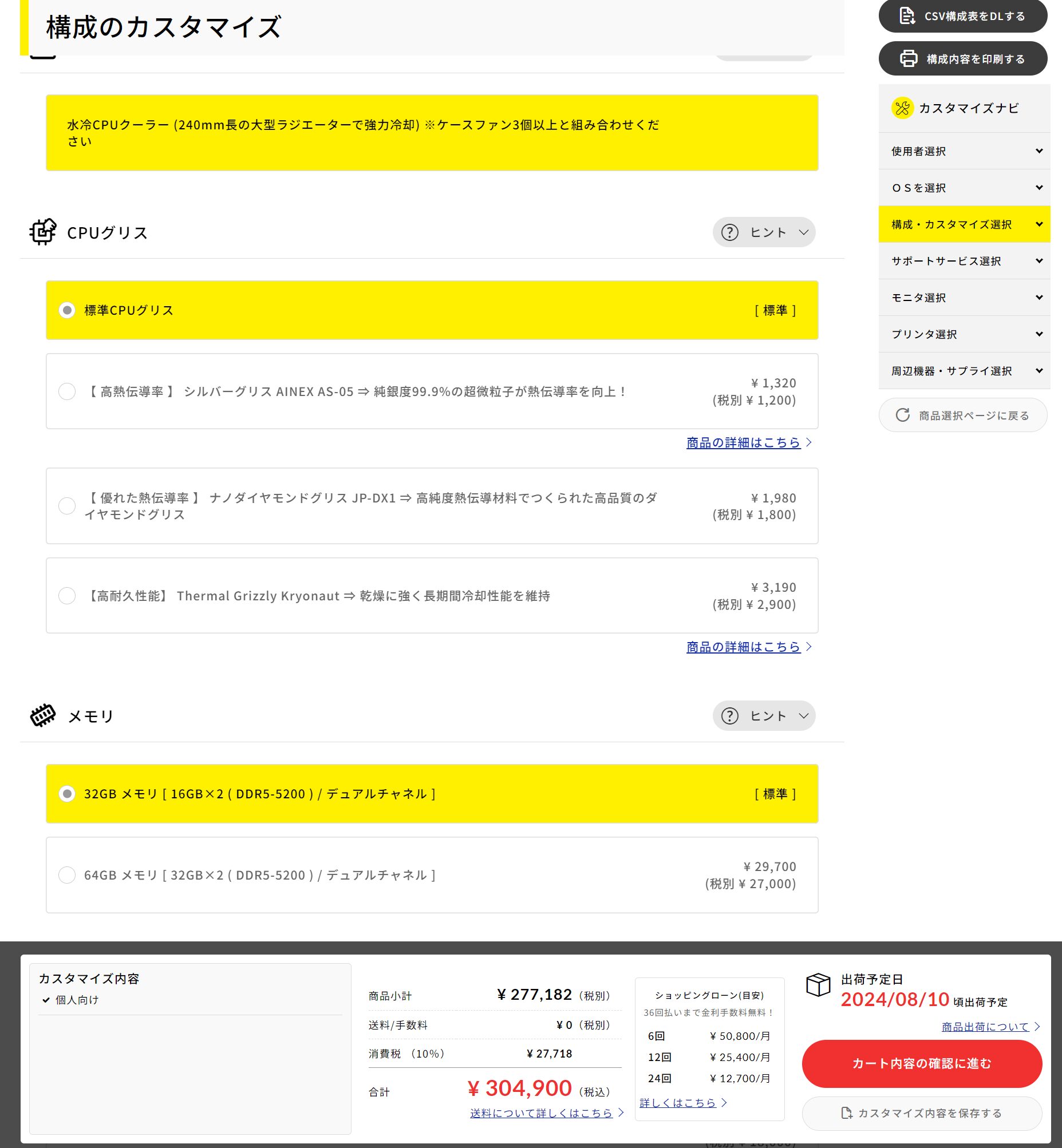Click the printer icon on the print button
This screenshot has height=1148, width=1062.
pos(909,58)
